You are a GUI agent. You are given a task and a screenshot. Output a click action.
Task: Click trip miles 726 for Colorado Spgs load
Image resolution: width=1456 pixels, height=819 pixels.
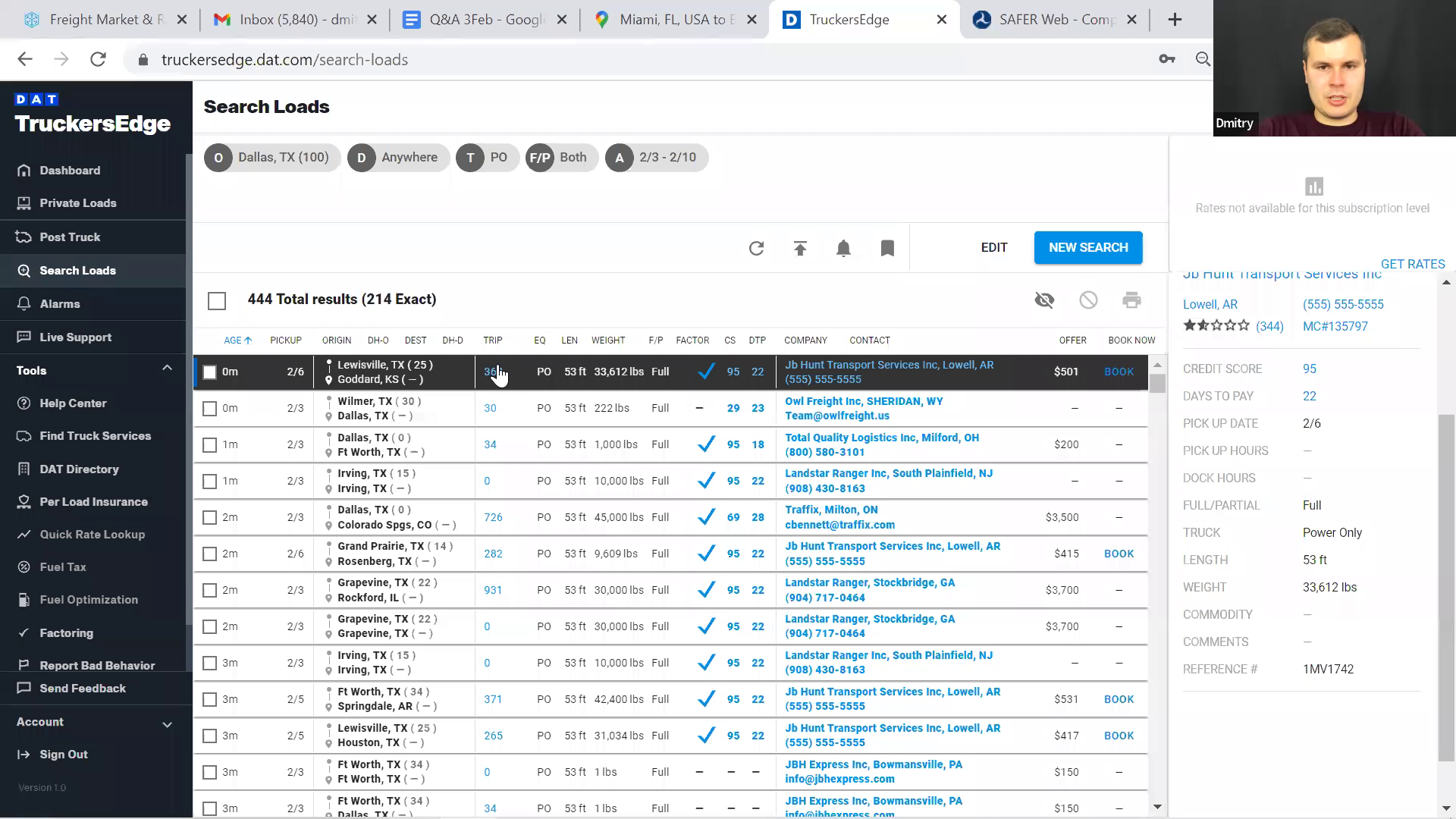pos(493,518)
